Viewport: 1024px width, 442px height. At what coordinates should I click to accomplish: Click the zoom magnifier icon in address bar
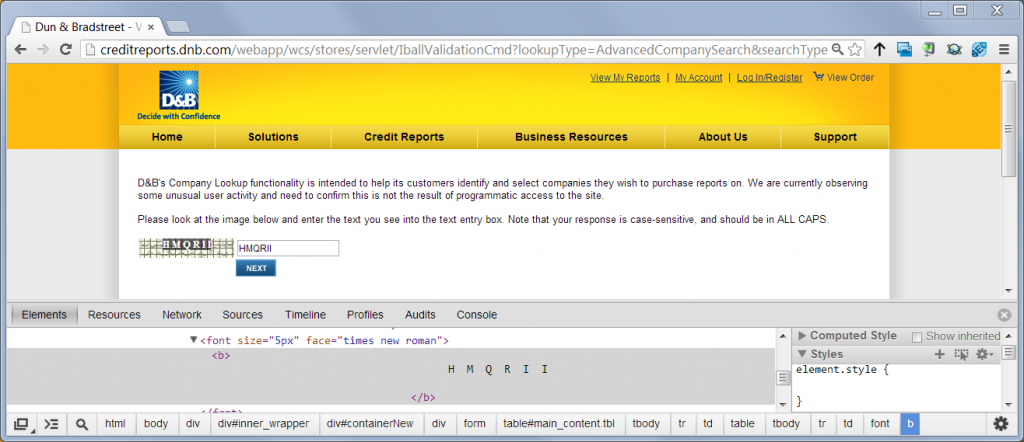[x=838, y=50]
